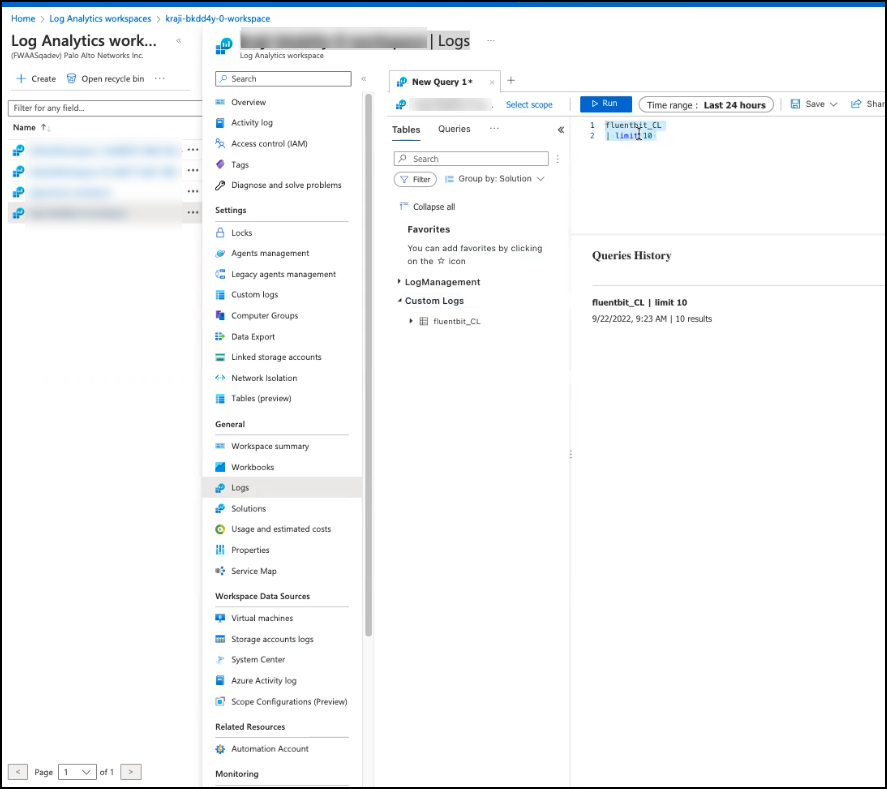
Task: Select Logs in the General section
Action: pos(282,488)
